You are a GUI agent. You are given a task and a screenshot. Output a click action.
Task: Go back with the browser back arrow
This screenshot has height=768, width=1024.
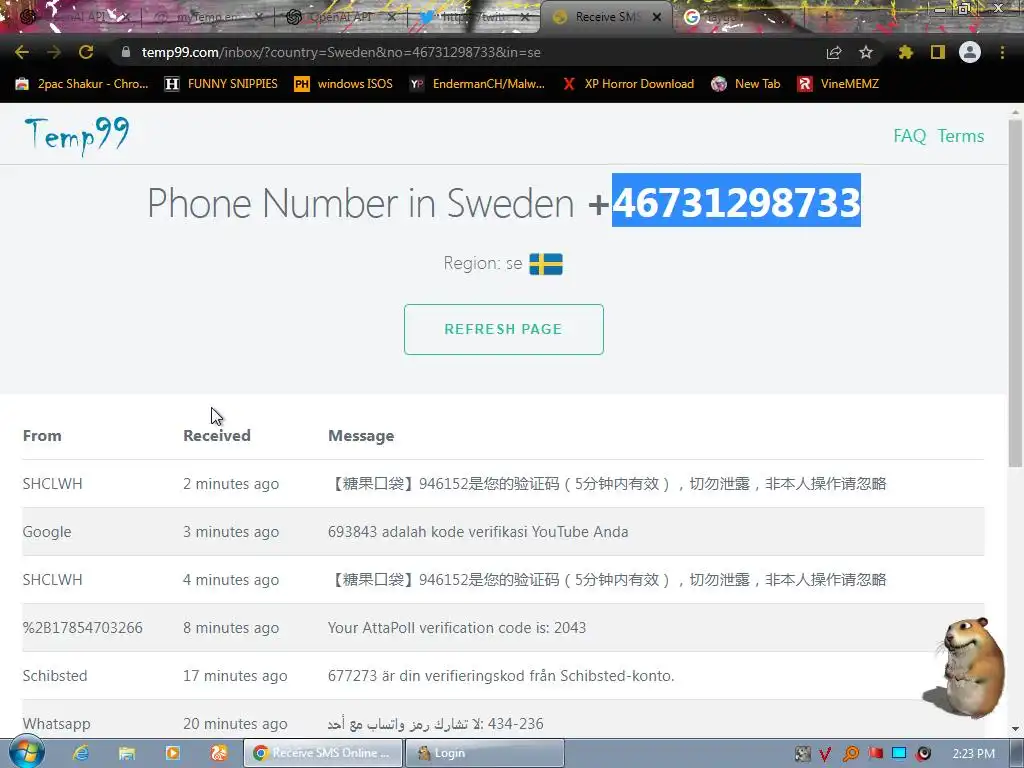click(22, 52)
